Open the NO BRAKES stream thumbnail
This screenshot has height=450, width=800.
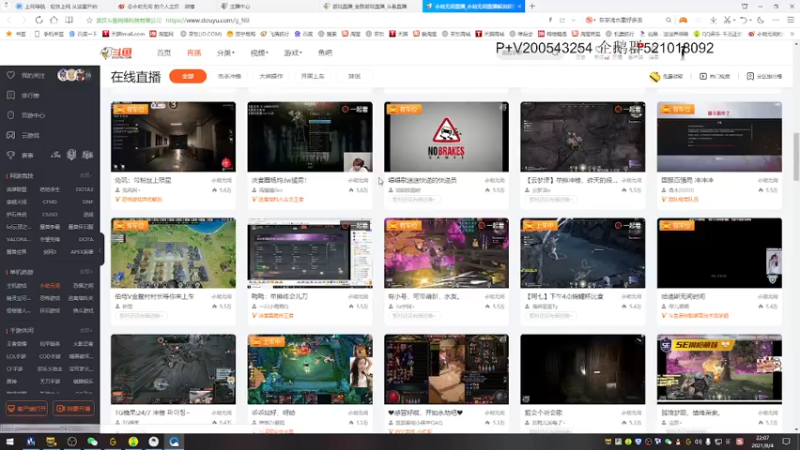[x=446, y=136]
